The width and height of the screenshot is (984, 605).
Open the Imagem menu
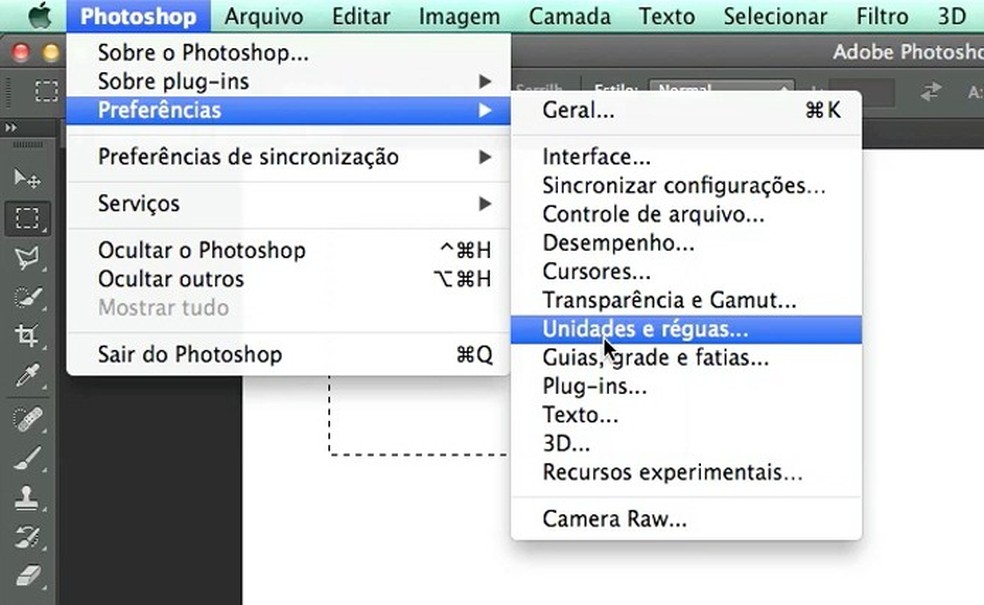[x=458, y=16]
